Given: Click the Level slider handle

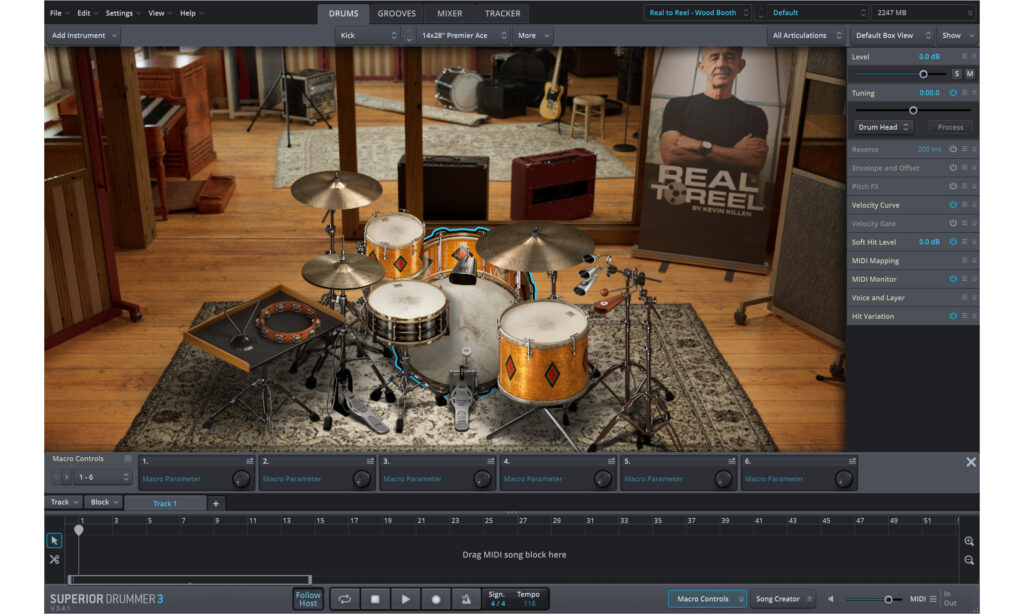Looking at the screenshot, I should pyautogui.click(x=923, y=74).
